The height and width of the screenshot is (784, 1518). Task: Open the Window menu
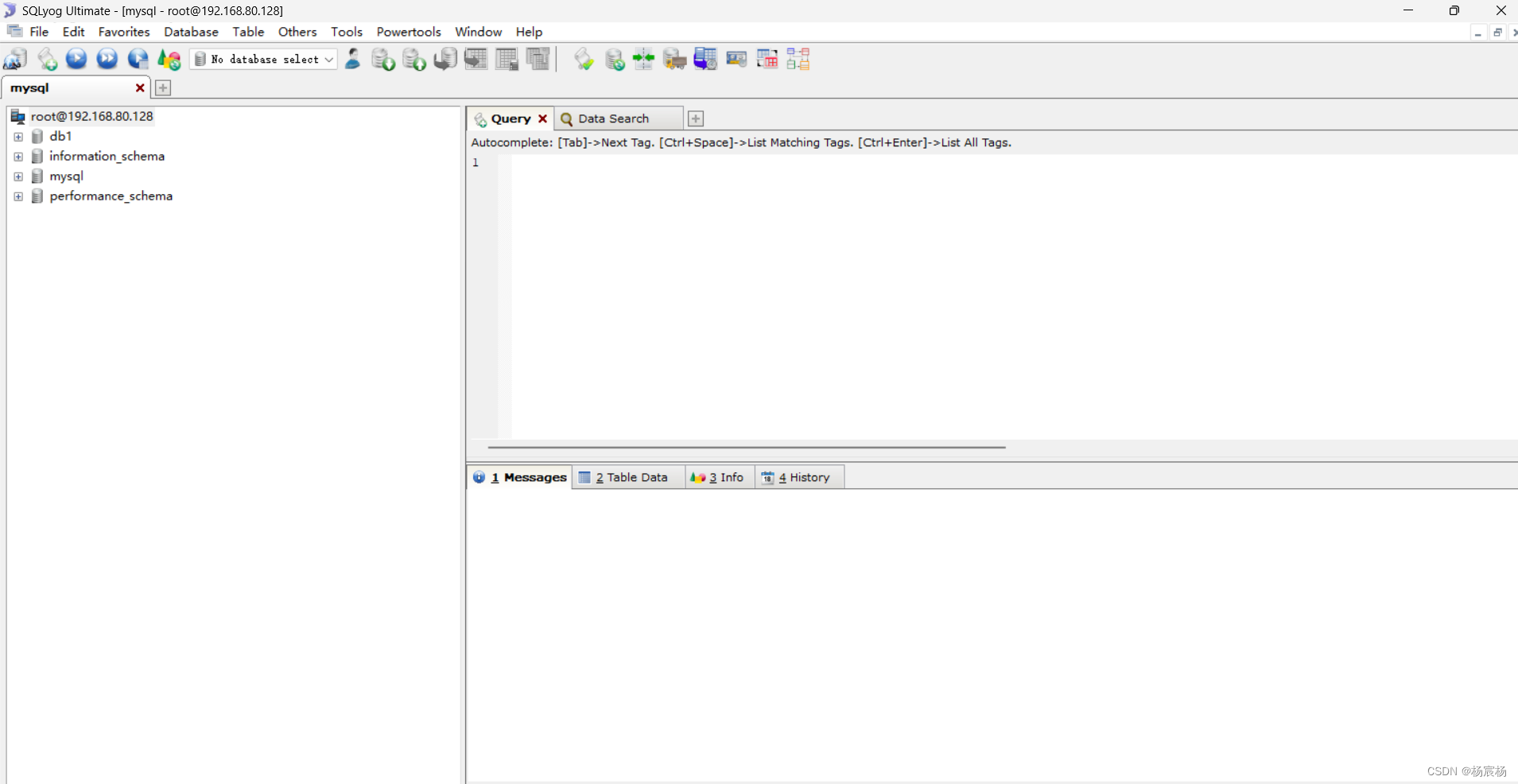coord(478,32)
